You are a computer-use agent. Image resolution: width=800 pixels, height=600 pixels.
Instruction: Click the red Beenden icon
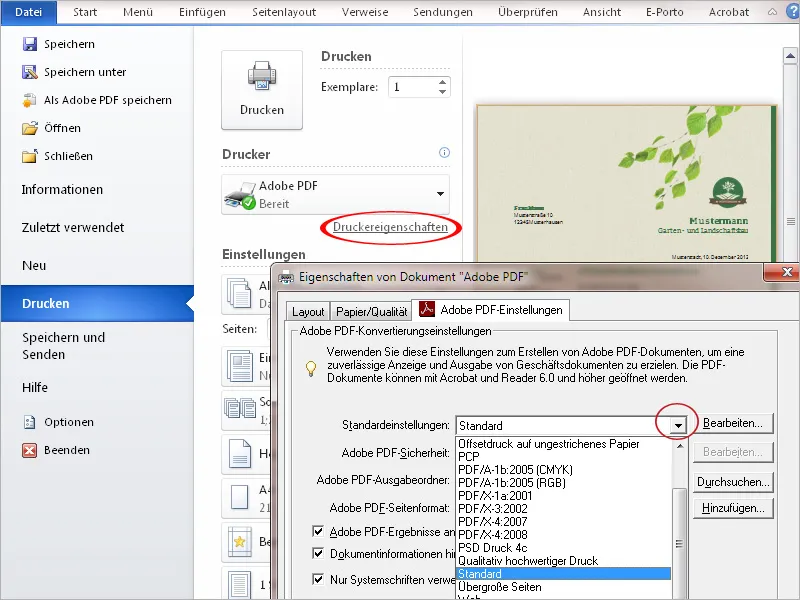(x=30, y=450)
